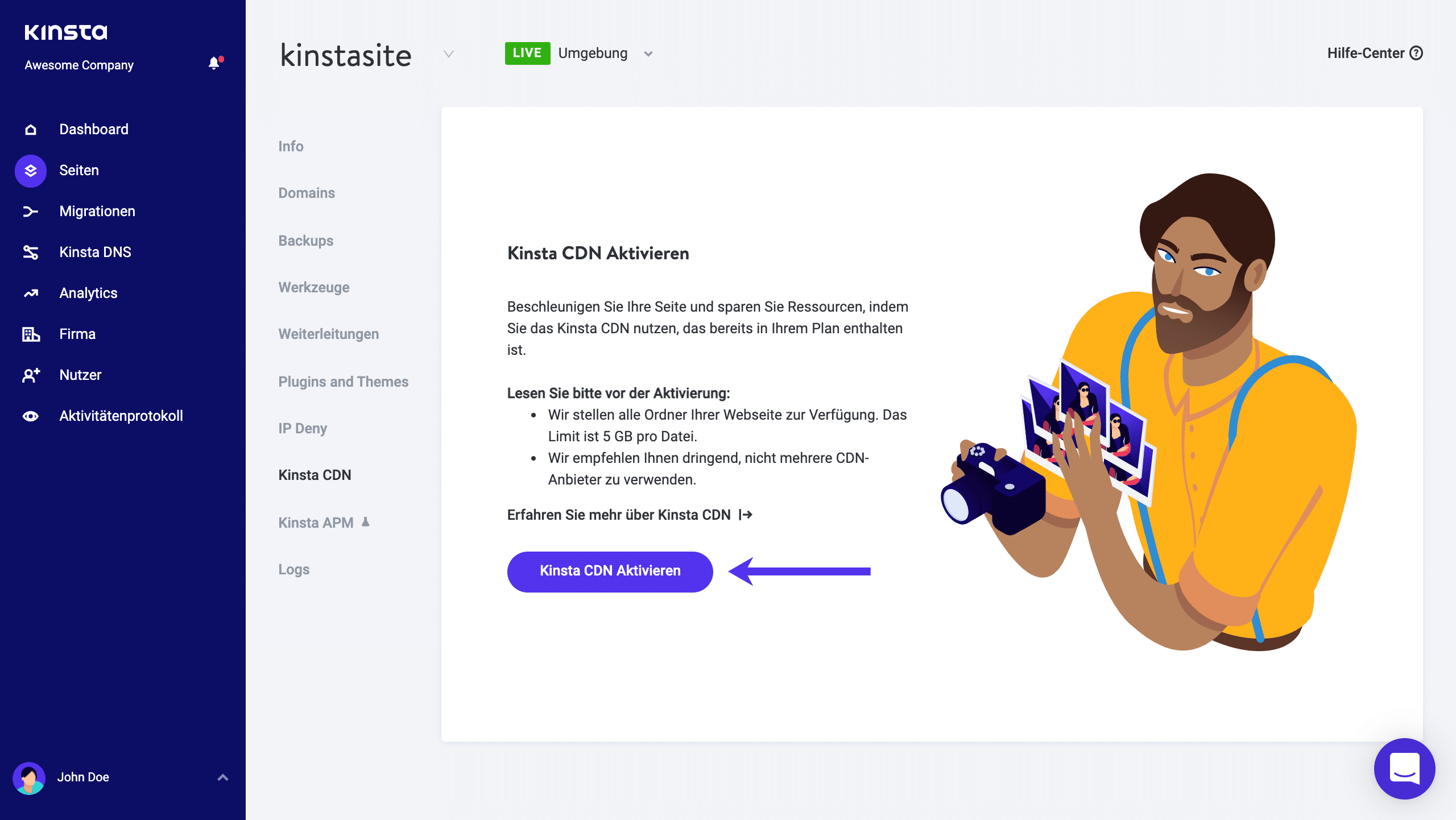1456x820 pixels.
Task: Expand the kinstasite site selector dropdown
Action: click(x=449, y=55)
